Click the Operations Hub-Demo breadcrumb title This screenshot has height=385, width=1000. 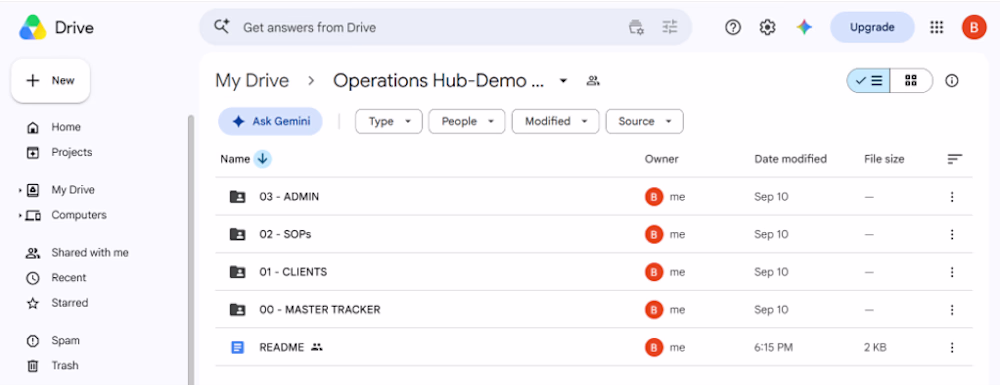[439, 81]
